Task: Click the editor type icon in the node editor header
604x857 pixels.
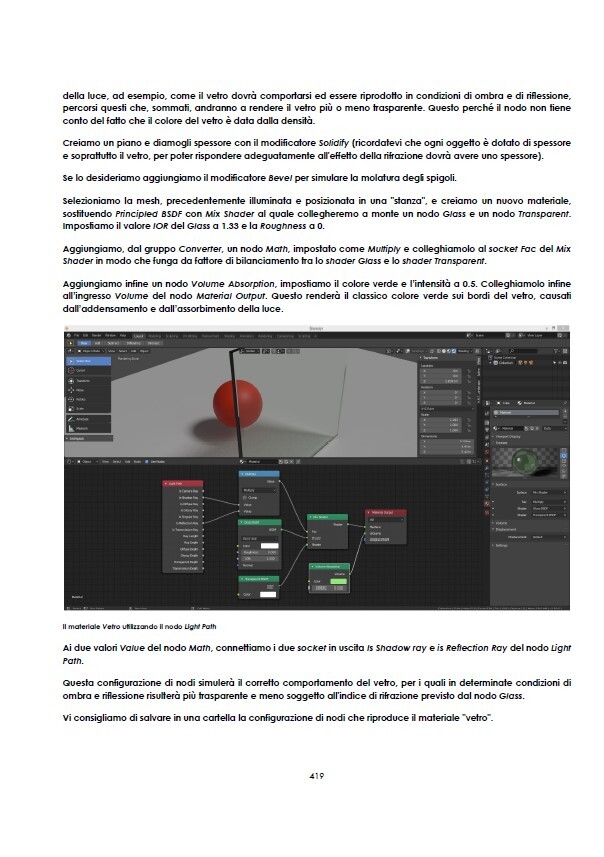Action: click(69, 462)
